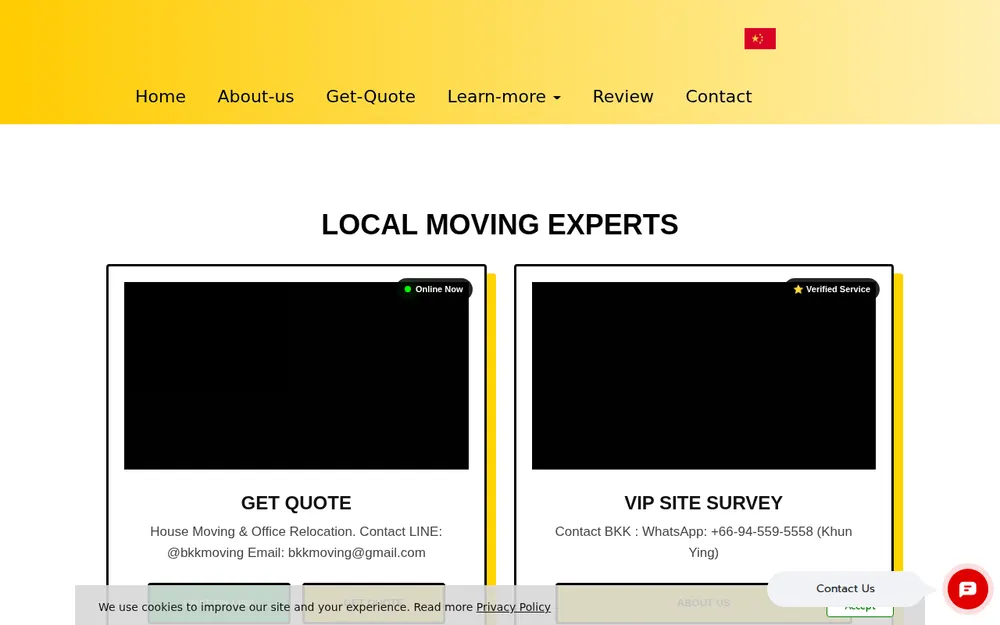Expand the Learn-more dropdown menu

pyautogui.click(x=504, y=96)
